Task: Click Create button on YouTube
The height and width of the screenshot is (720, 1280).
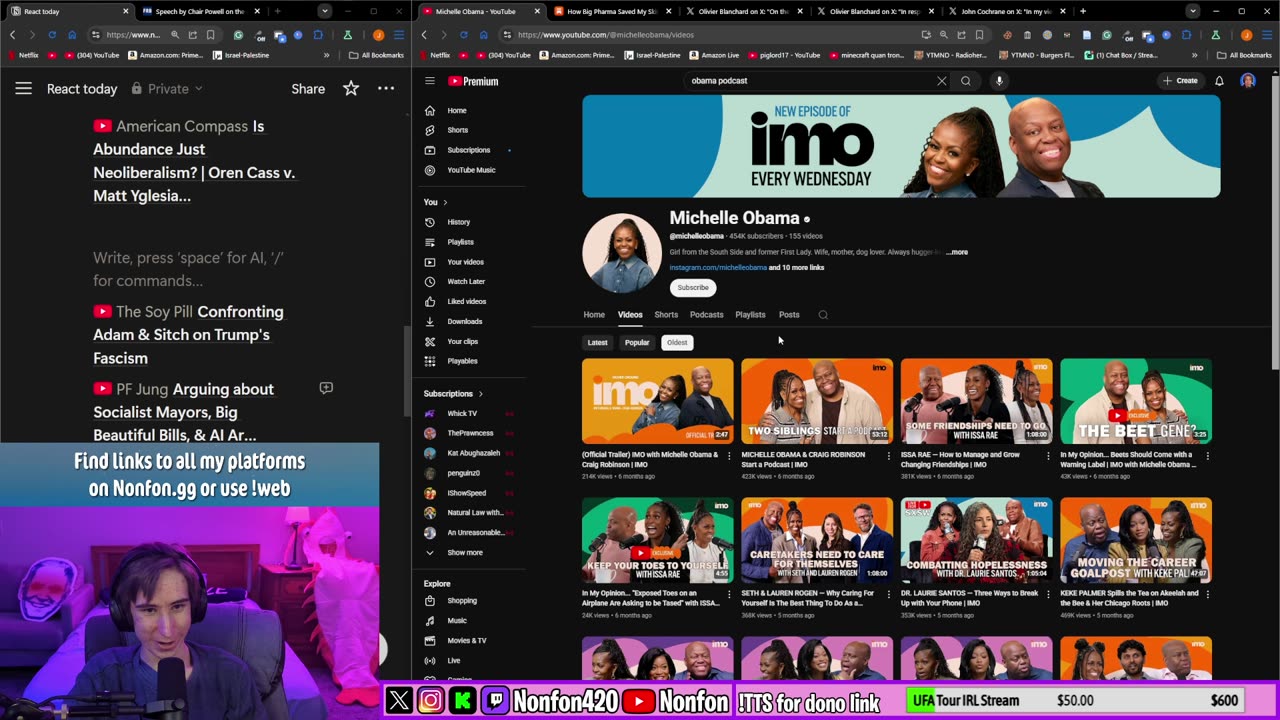Action: [1180, 81]
